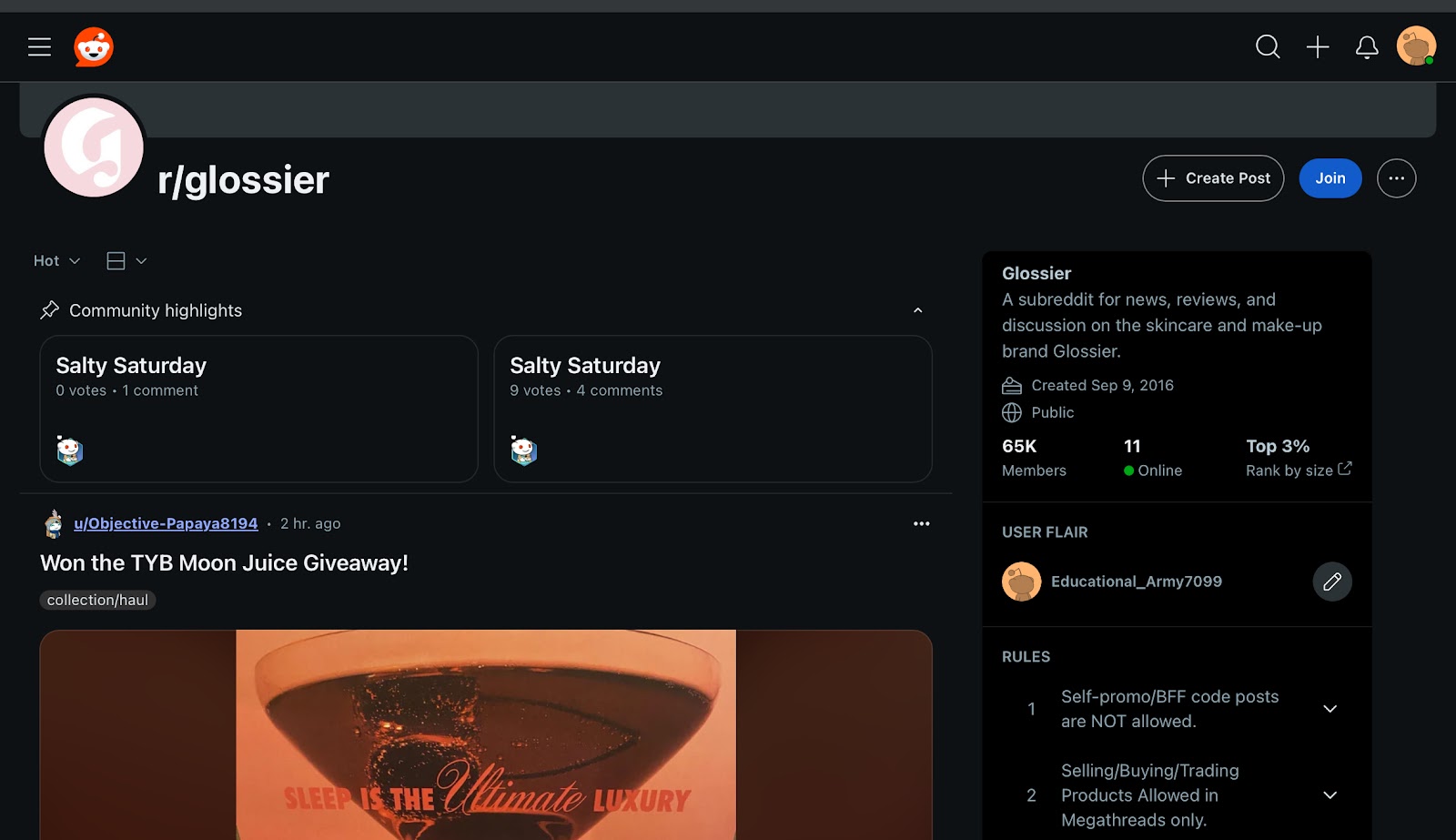This screenshot has width=1456, height=840.
Task: Click the Reddit Snoo logo
Action: click(94, 47)
